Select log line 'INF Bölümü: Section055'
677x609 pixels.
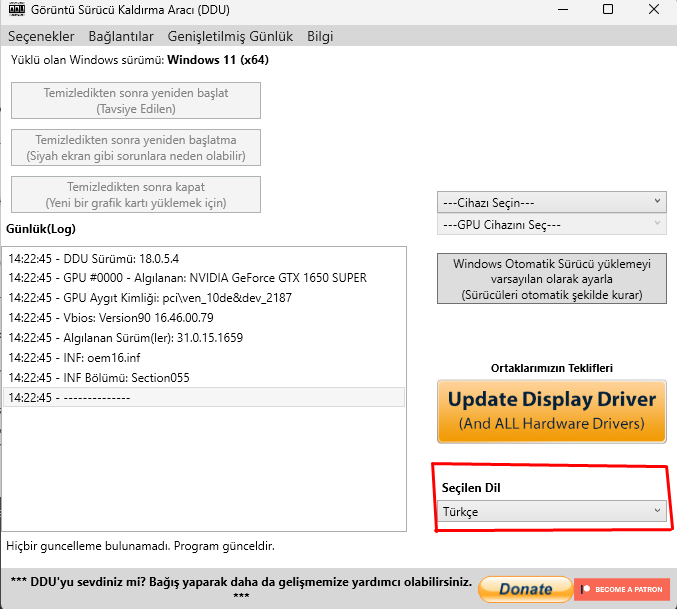coord(204,378)
